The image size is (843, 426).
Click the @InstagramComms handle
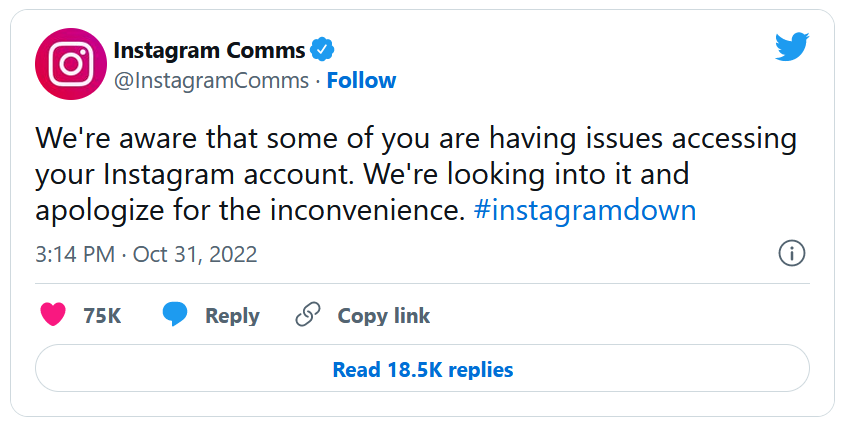point(212,81)
